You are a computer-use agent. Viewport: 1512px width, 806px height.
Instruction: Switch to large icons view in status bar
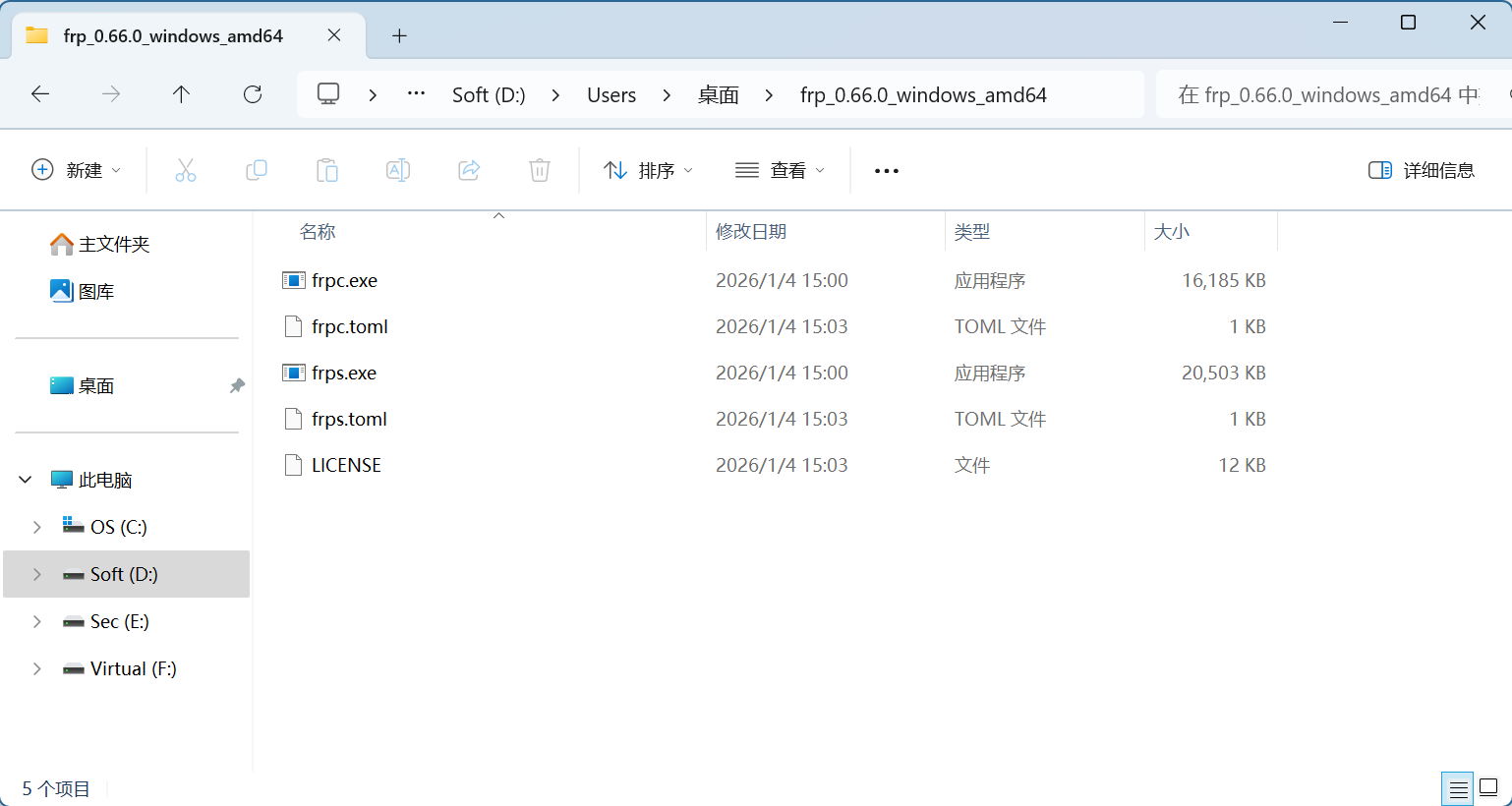point(1488,787)
